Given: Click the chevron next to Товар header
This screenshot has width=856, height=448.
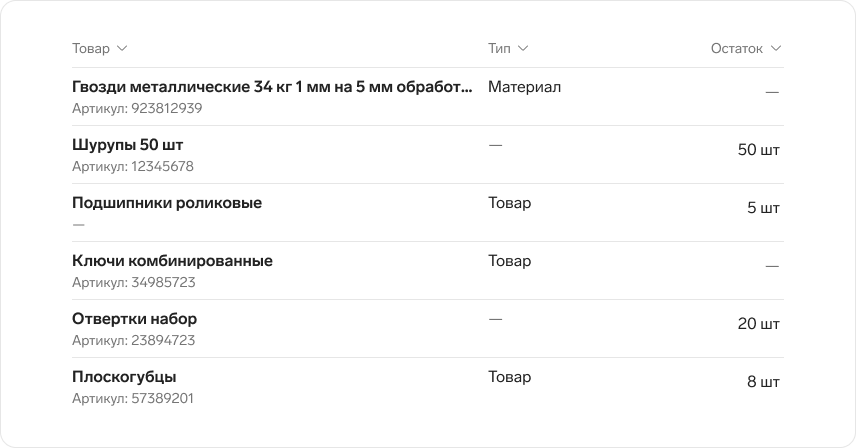Looking at the screenshot, I should (x=122, y=49).
